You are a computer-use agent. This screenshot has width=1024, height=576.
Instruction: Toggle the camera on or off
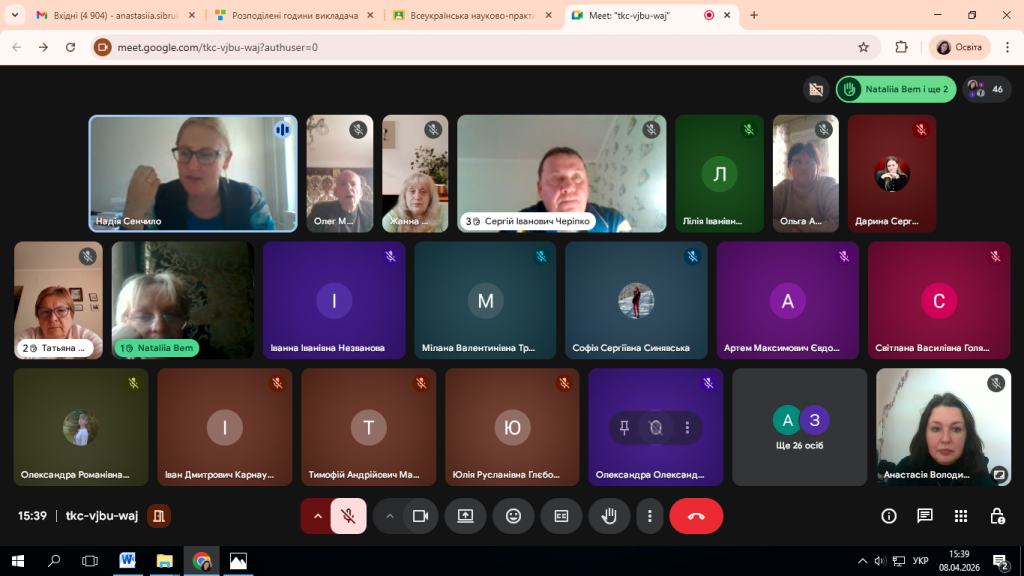pyautogui.click(x=420, y=516)
